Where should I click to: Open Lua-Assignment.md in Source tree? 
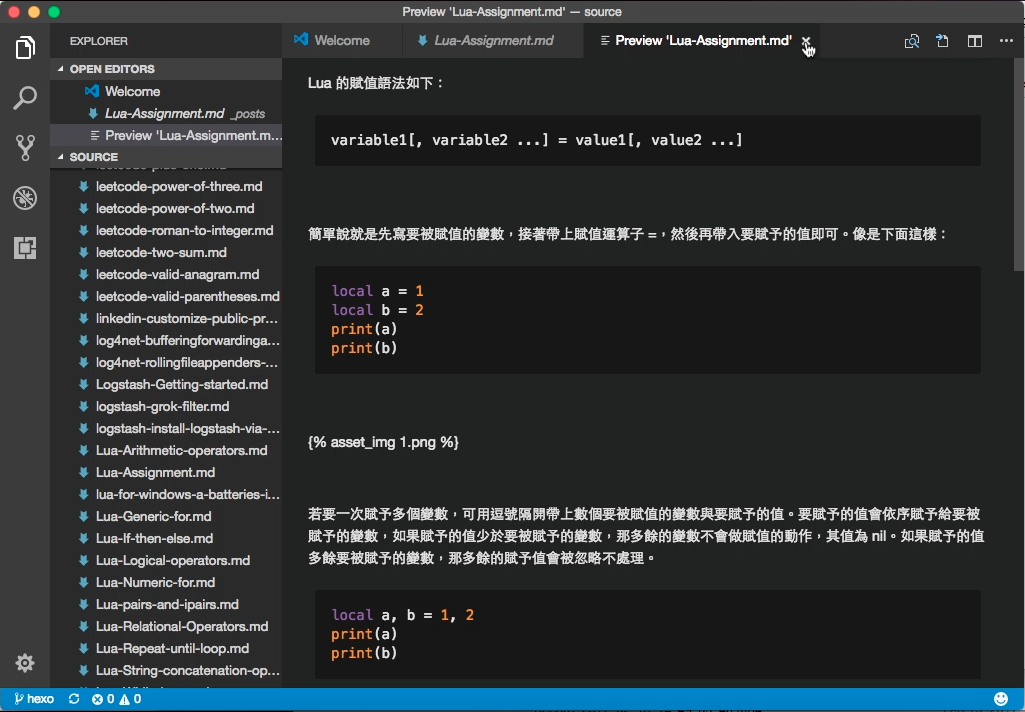(x=166, y=472)
